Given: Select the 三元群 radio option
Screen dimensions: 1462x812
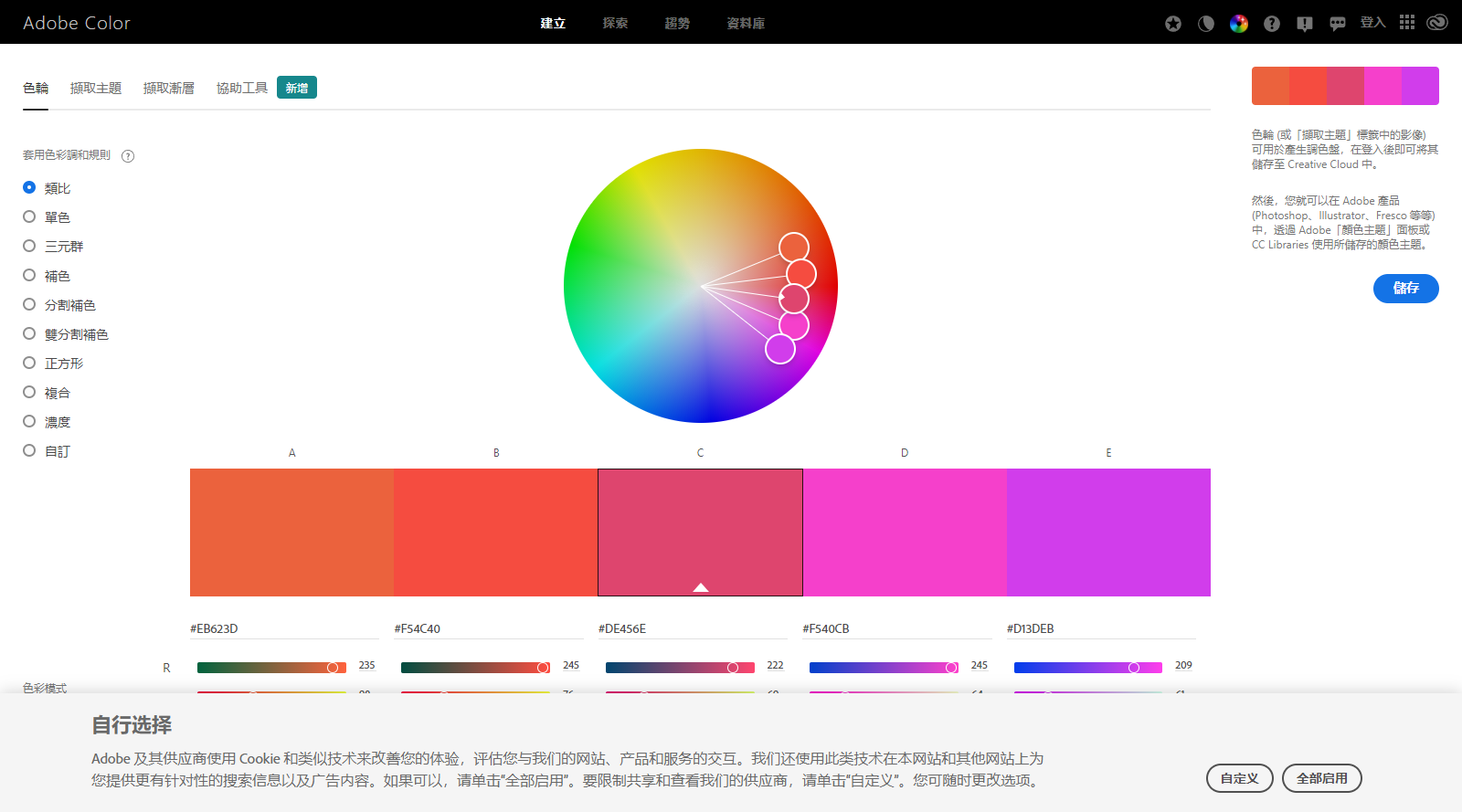Looking at the screenshot, I should pyautogui.click(x=29, y=247).
